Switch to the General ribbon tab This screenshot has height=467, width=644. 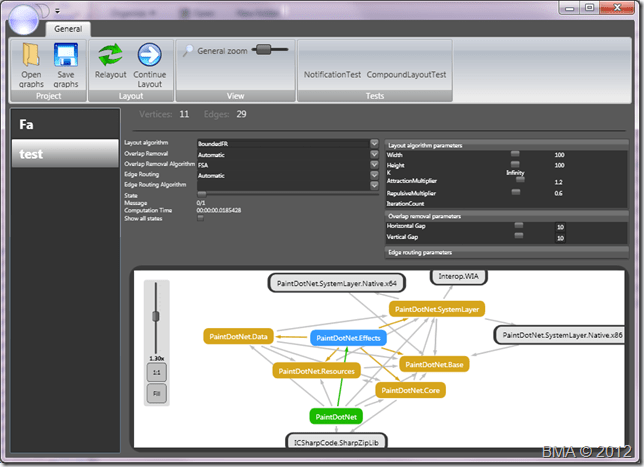coord(68,29)
